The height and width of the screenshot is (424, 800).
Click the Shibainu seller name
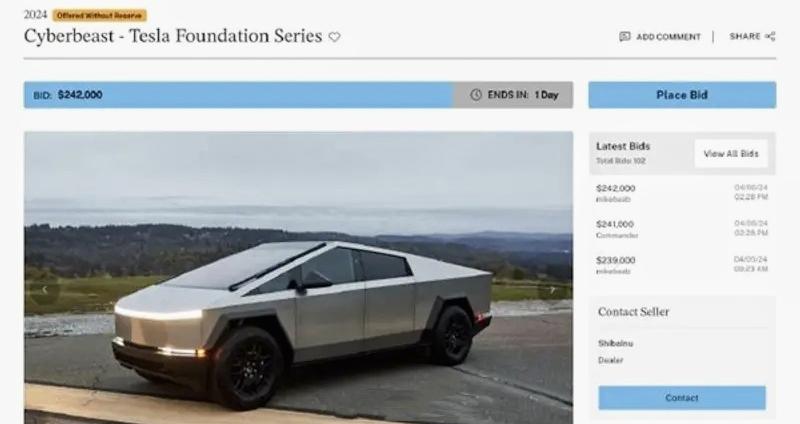coord(615,343)
